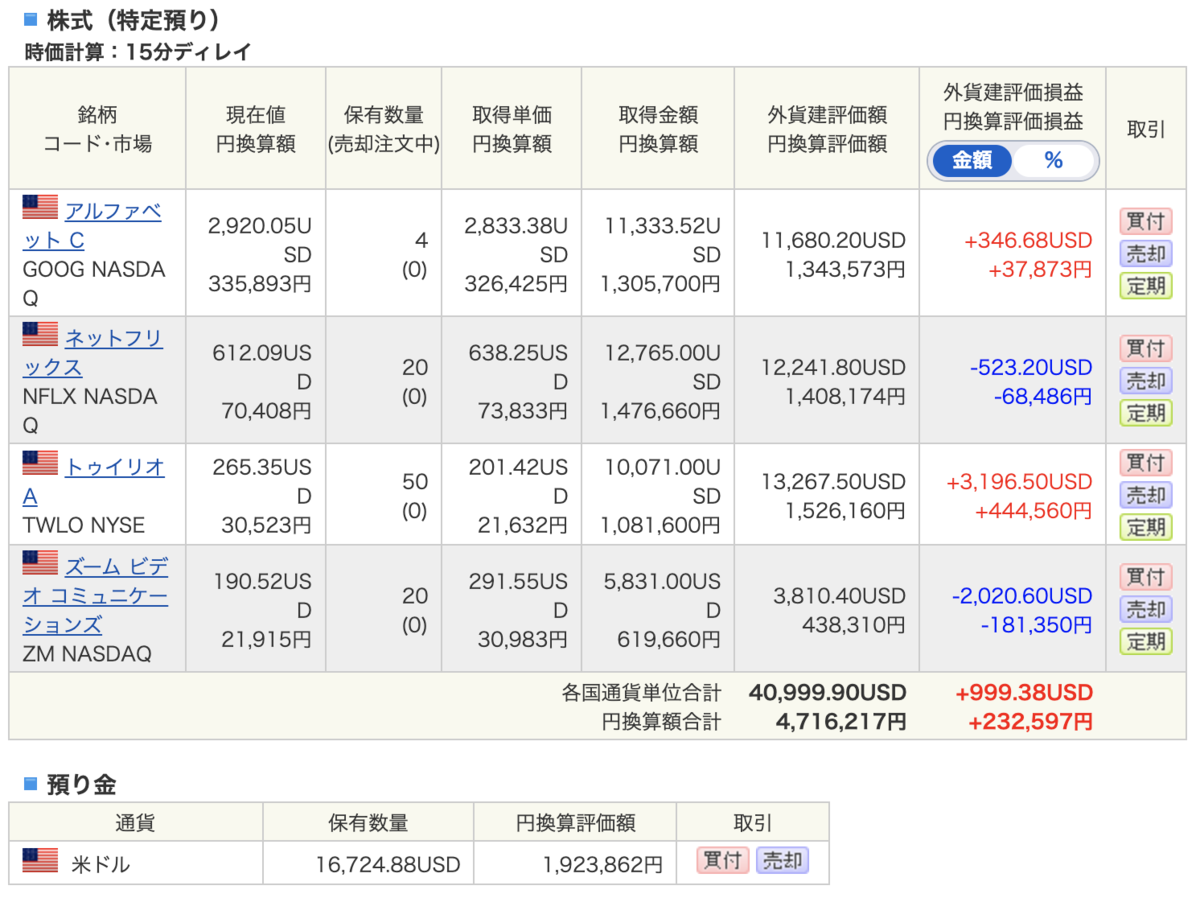Click 定期 button for GOOG row
Screen dimensions: 1200x898
pyautogui.click(x=1146, y=285)
